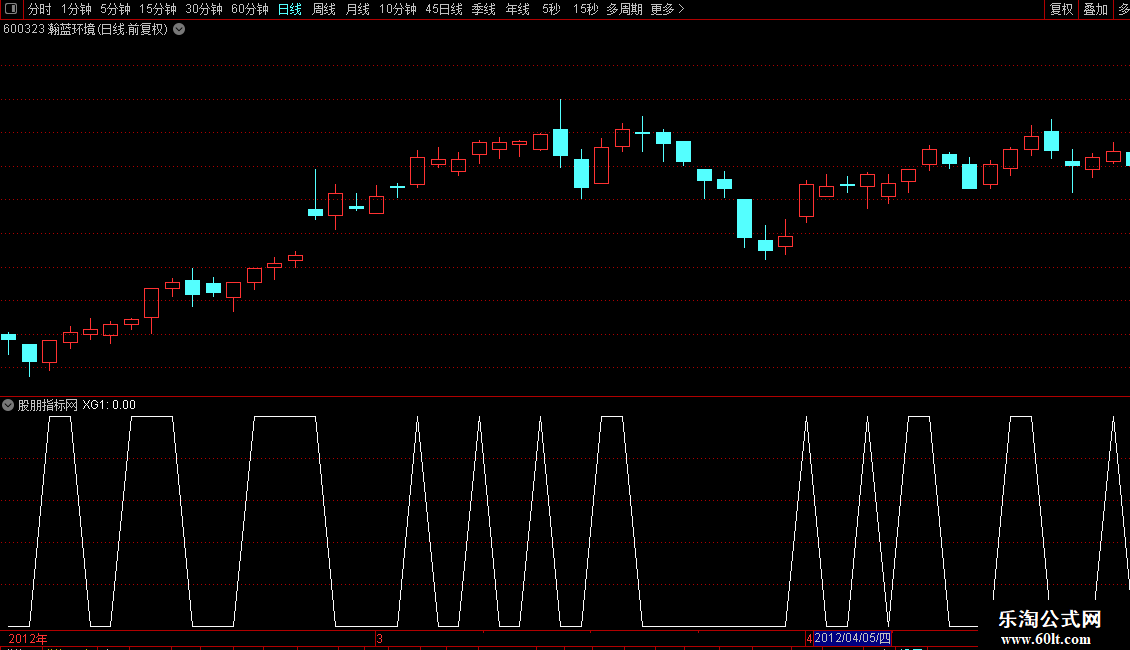Switch to 月线 monthly chart

click(357, 9)
